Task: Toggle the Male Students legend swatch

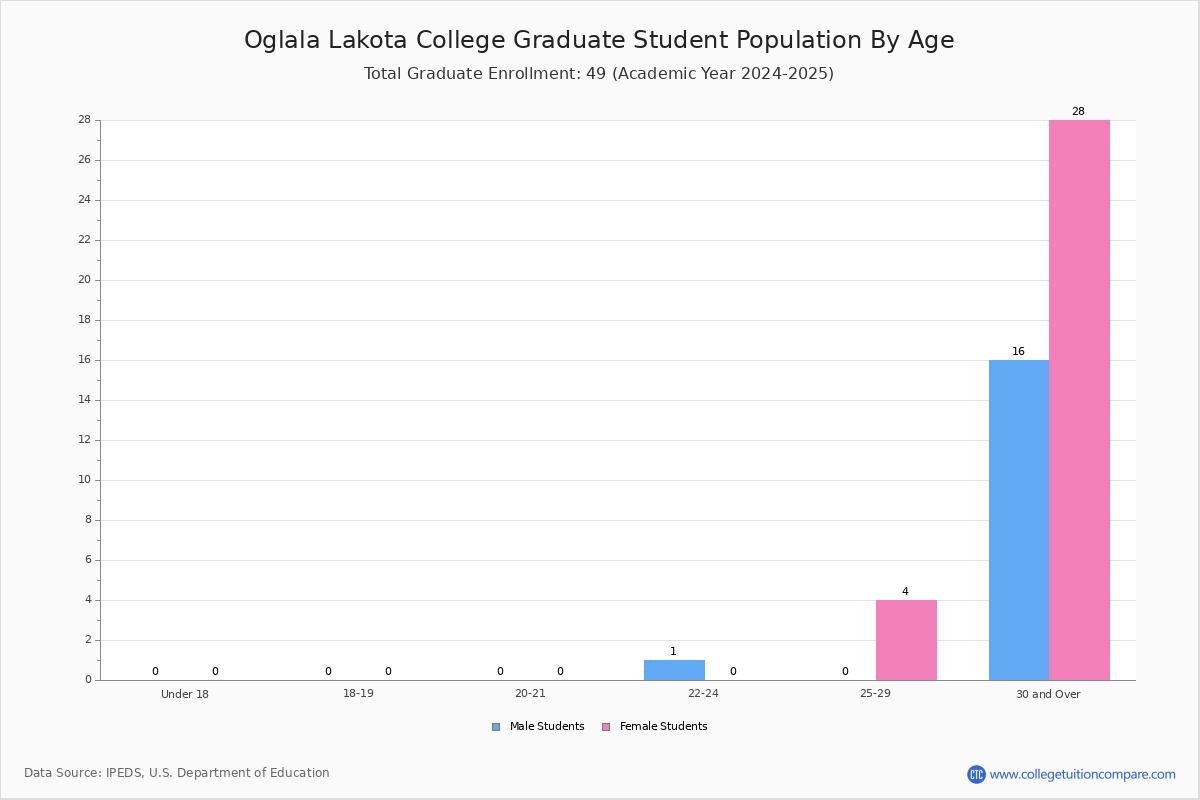Action: coord(496,727)
